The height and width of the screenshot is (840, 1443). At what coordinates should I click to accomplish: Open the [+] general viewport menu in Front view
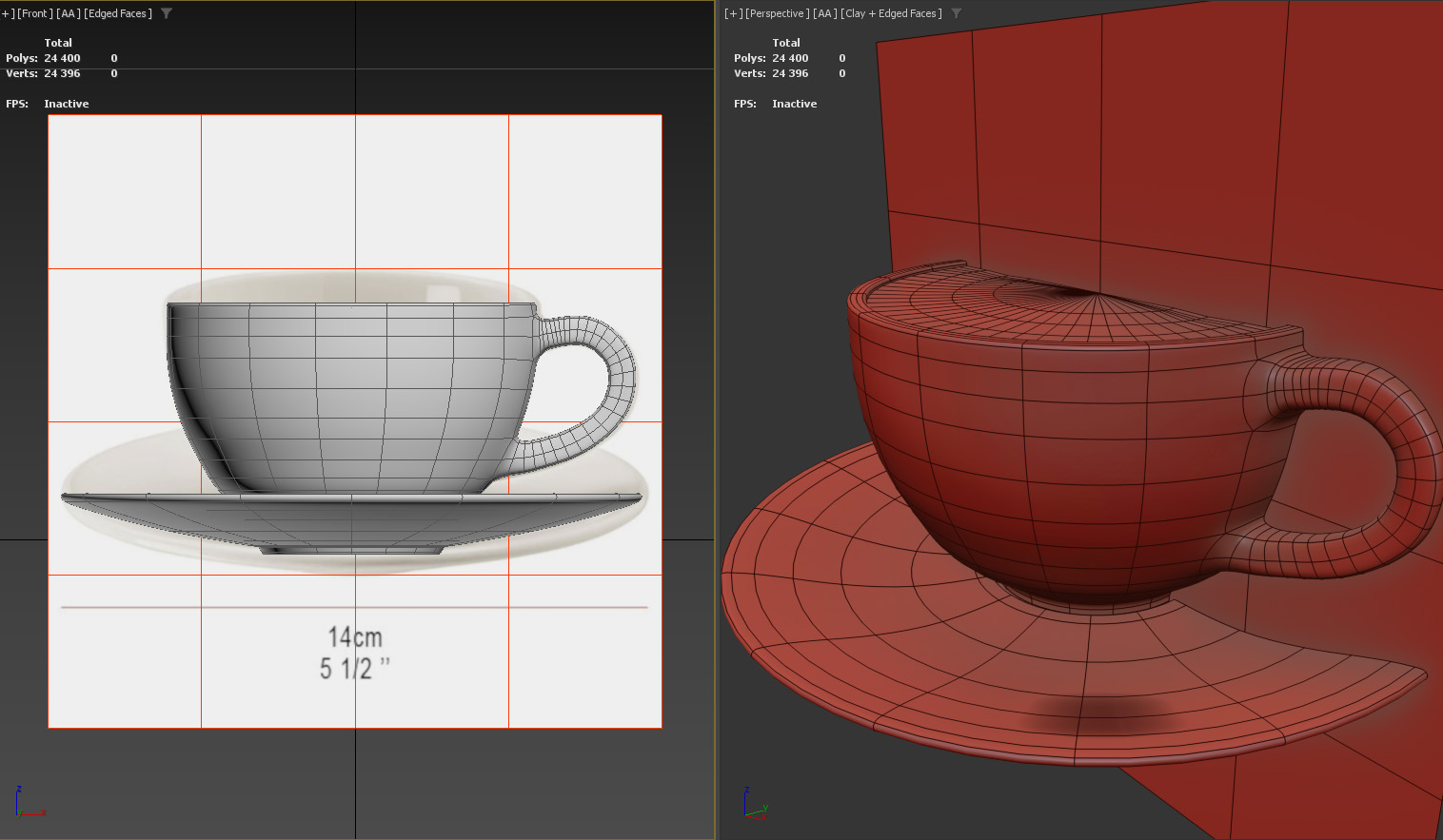pyautogui.click(x=8, y=13)
